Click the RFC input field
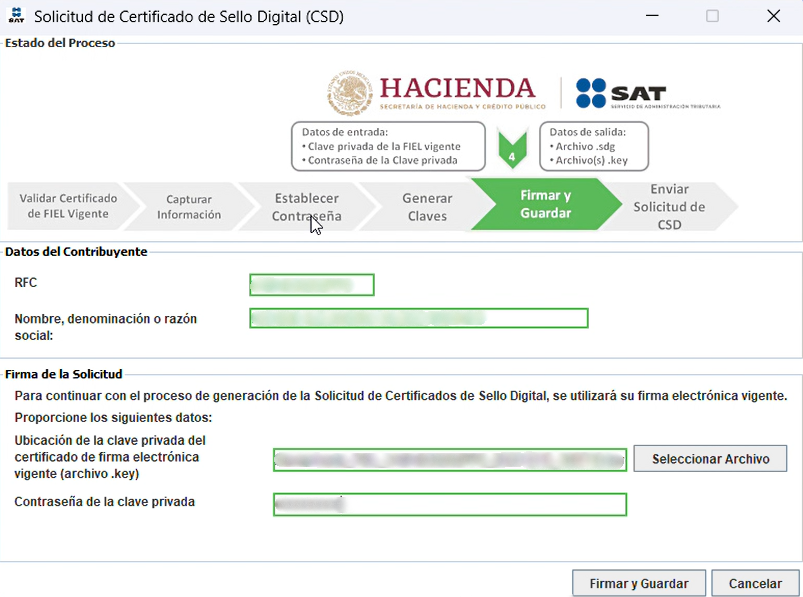803x597 pixels. point(311,285)
